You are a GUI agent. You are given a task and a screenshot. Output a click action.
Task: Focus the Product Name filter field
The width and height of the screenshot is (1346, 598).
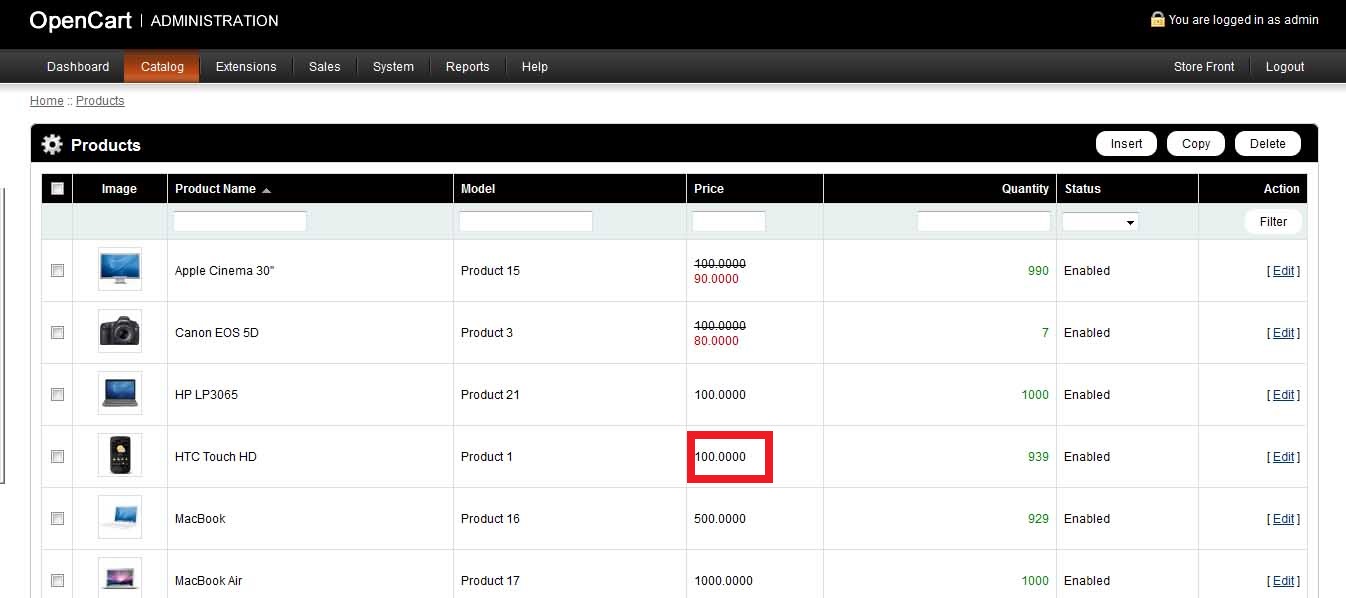click(x=240, y=221)
